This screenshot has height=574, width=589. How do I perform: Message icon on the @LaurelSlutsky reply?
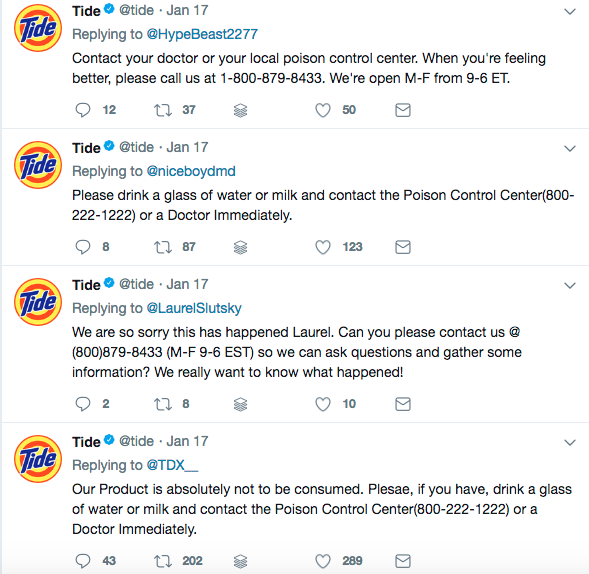click(x=403, y=404)
